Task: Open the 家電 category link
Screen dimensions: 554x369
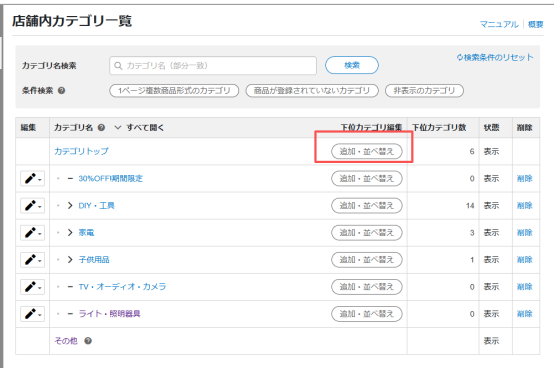Action: tap(86, 233)
